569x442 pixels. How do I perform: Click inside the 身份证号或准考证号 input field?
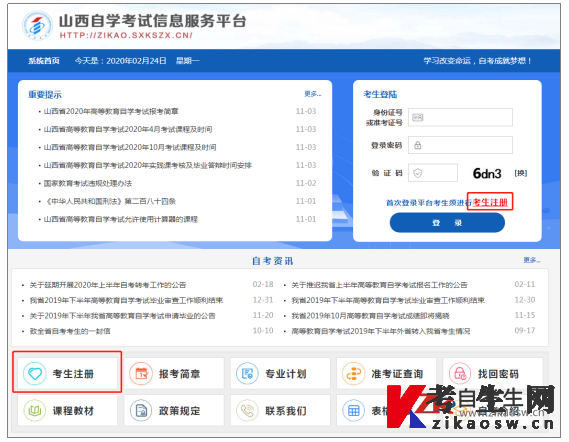coord(460,117)
